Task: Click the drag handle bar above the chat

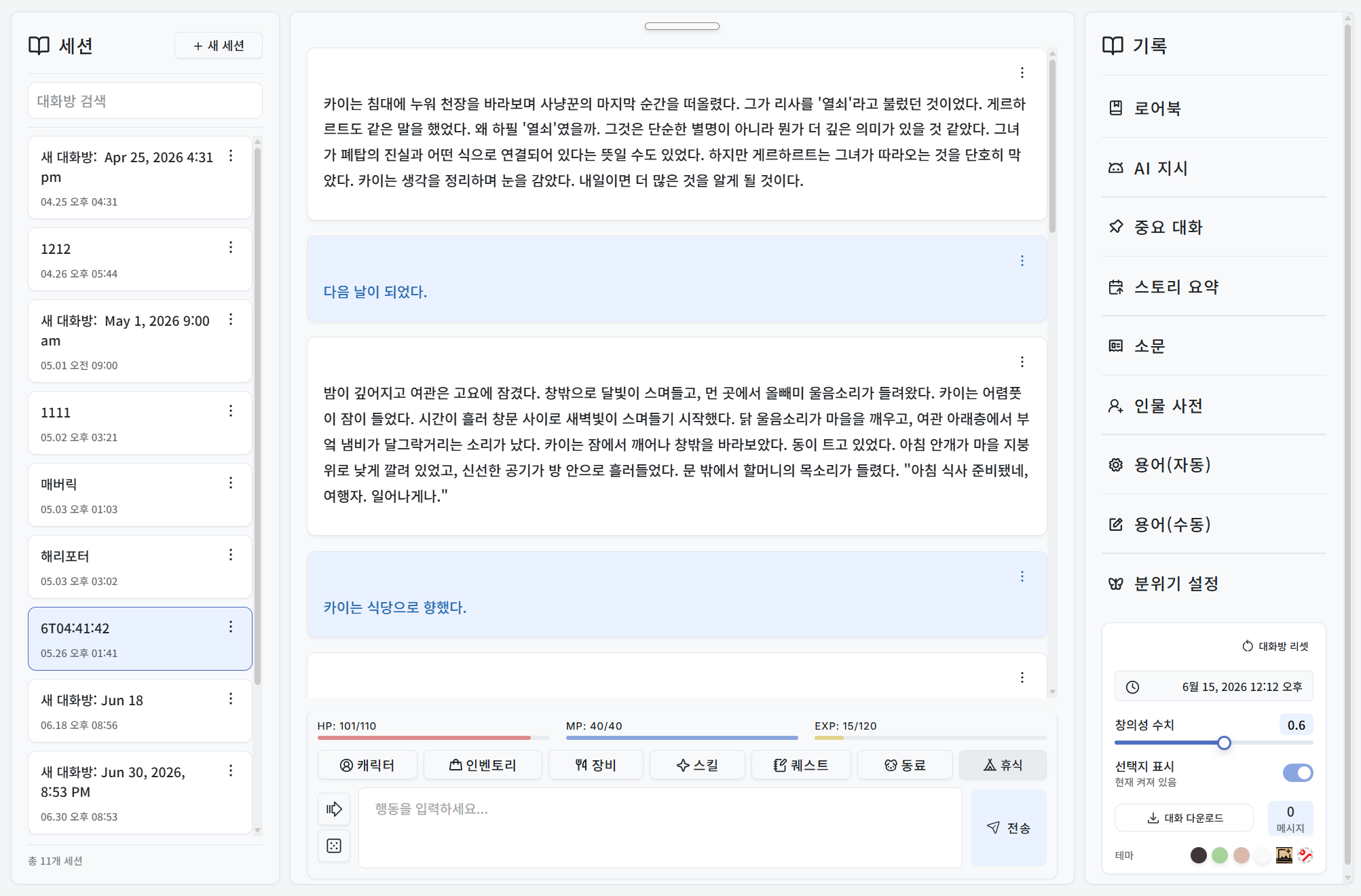Action: coord(682,26)
